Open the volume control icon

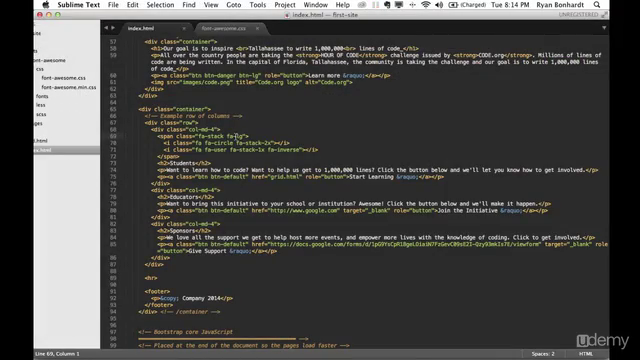pos(439,5)
